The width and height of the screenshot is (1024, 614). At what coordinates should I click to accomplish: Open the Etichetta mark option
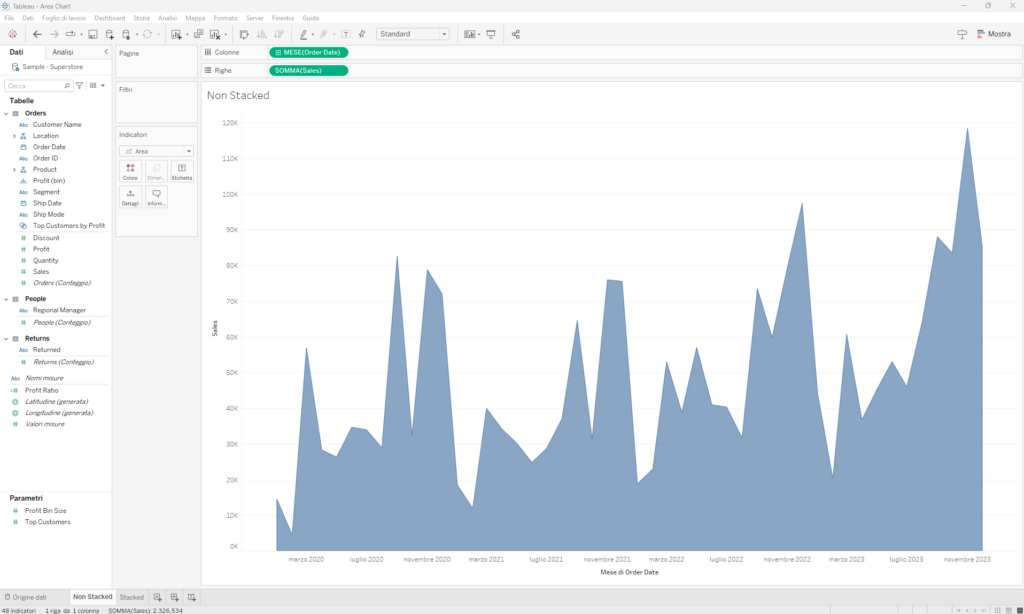pyautogui.click(x=181, y=169)
